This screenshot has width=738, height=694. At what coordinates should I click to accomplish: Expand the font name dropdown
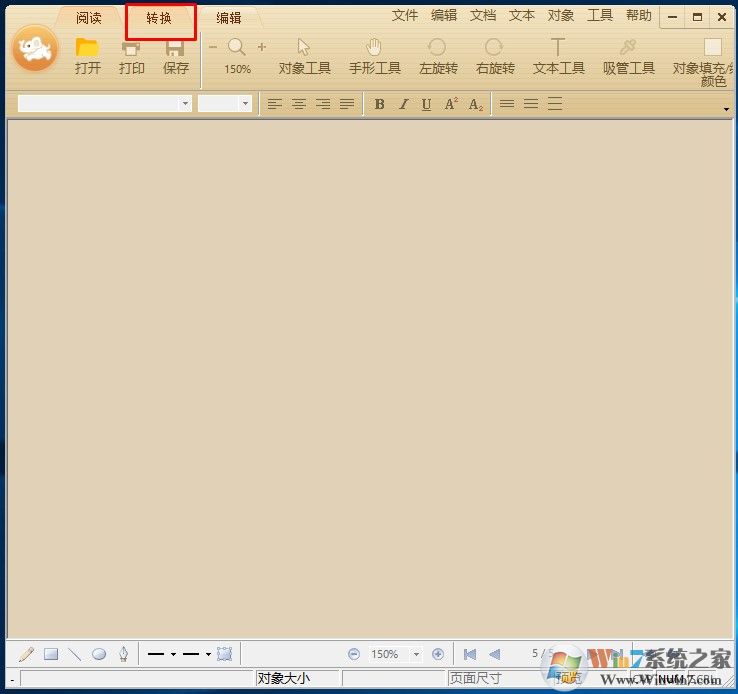click(x=185, y=104)
